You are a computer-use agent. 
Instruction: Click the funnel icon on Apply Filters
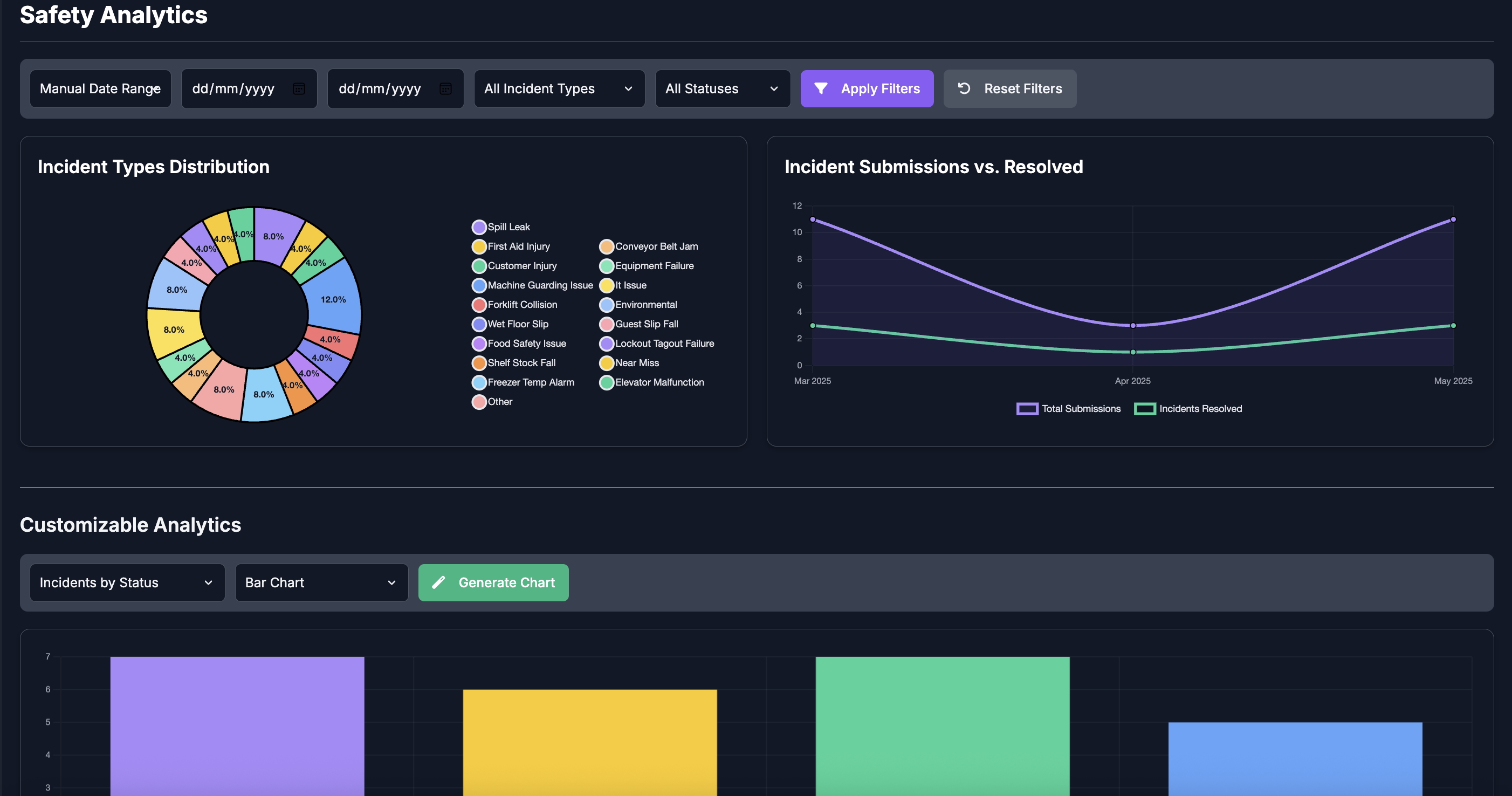pyautogui.click(x=822, y=88)
